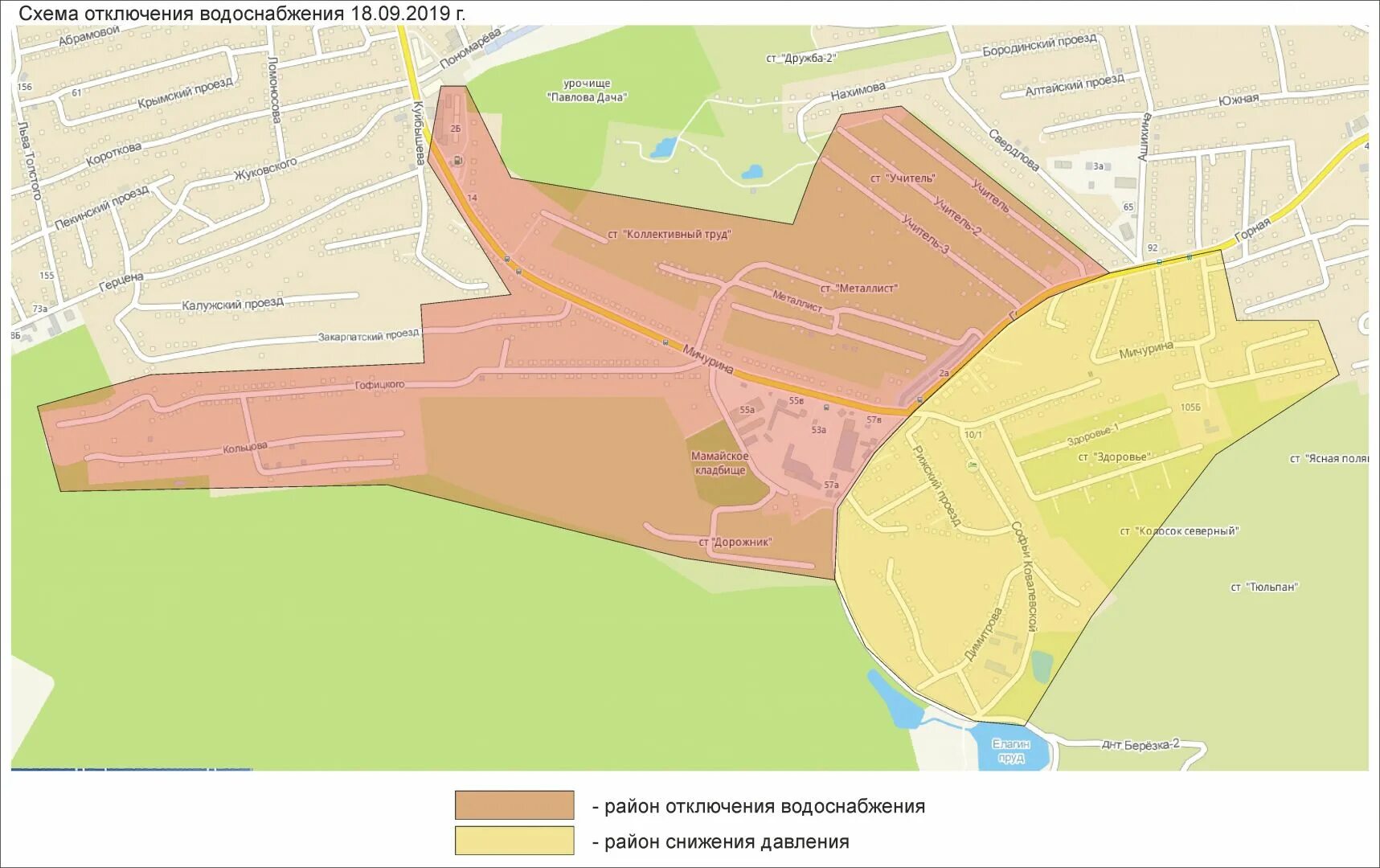
Task: Click the 'Алтайский проезд' label
Action: click(1075, 85)
